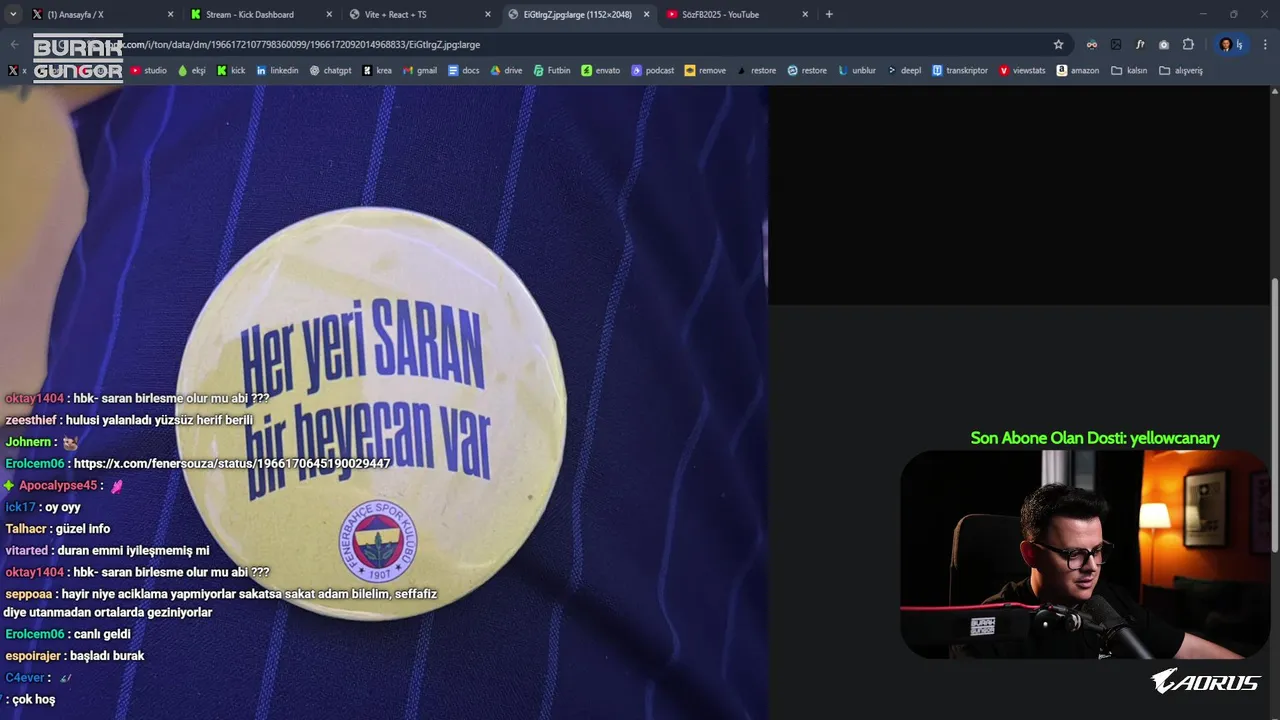Image resolution: width=1280 pixels, height=720 pixels.
Task: Expand the kalsın bookmarks folder
Action: click(x=1129, y=71)
